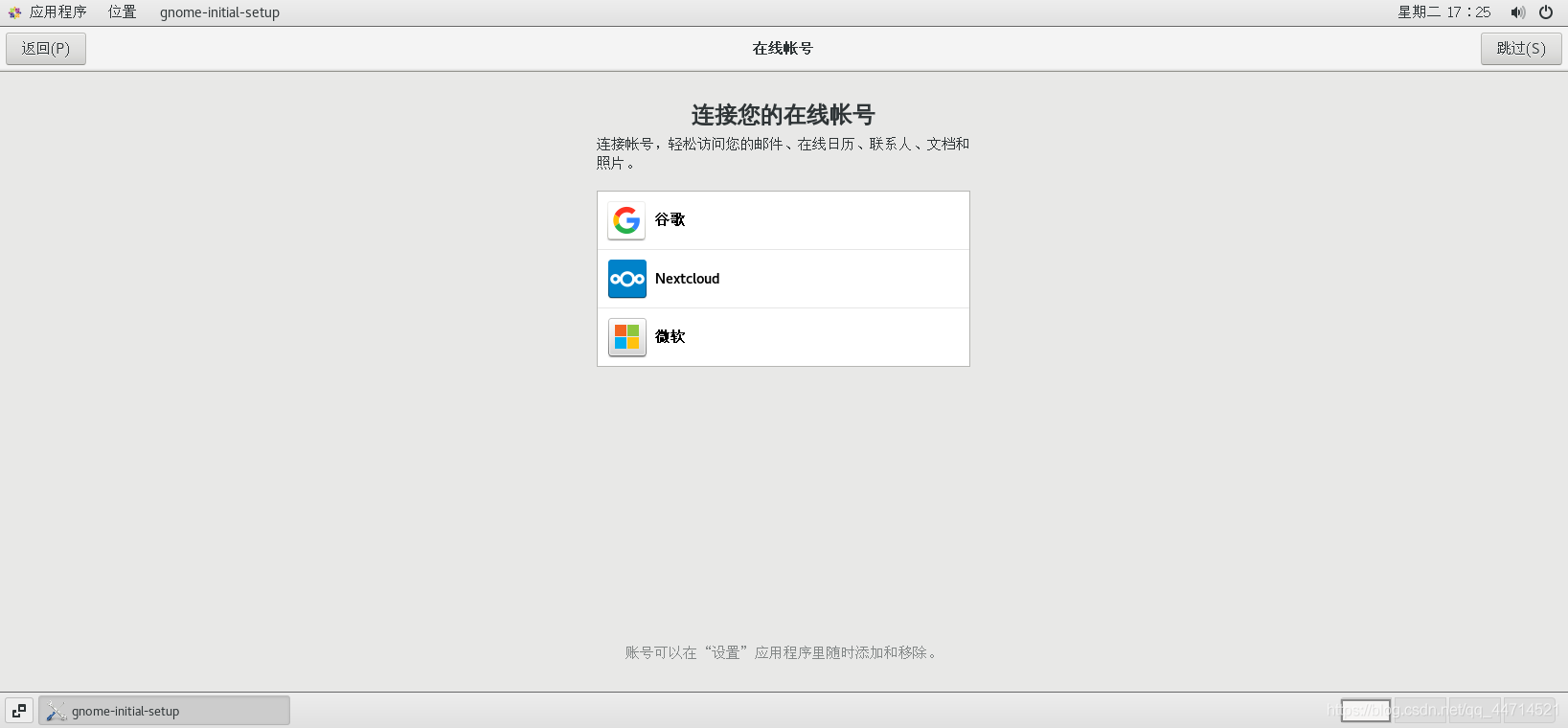
Task: Click the Google logo icon
Action: click(x=626, y=220)
